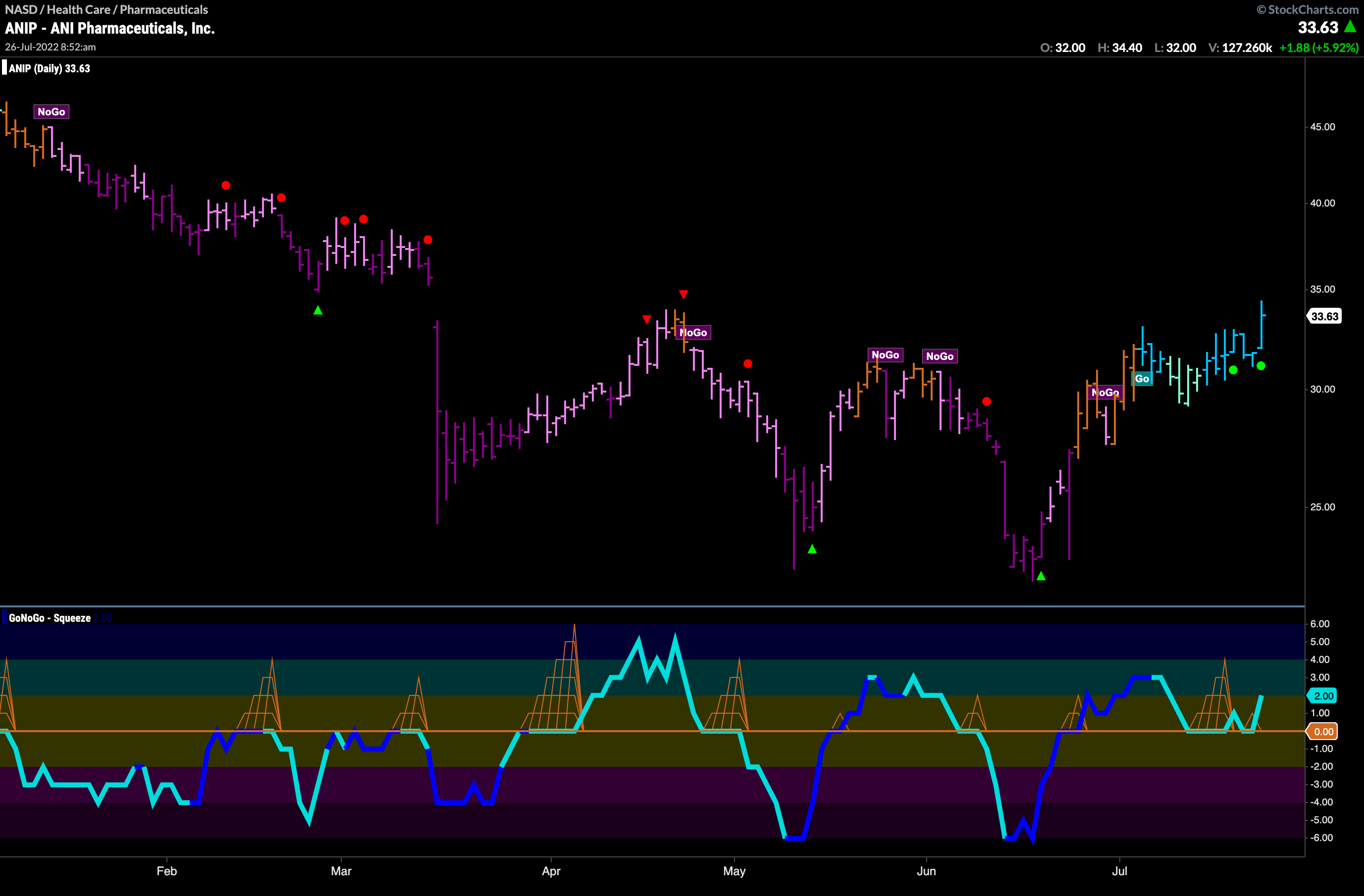Click the lower red down triangle in mid-April

[646, 319]
